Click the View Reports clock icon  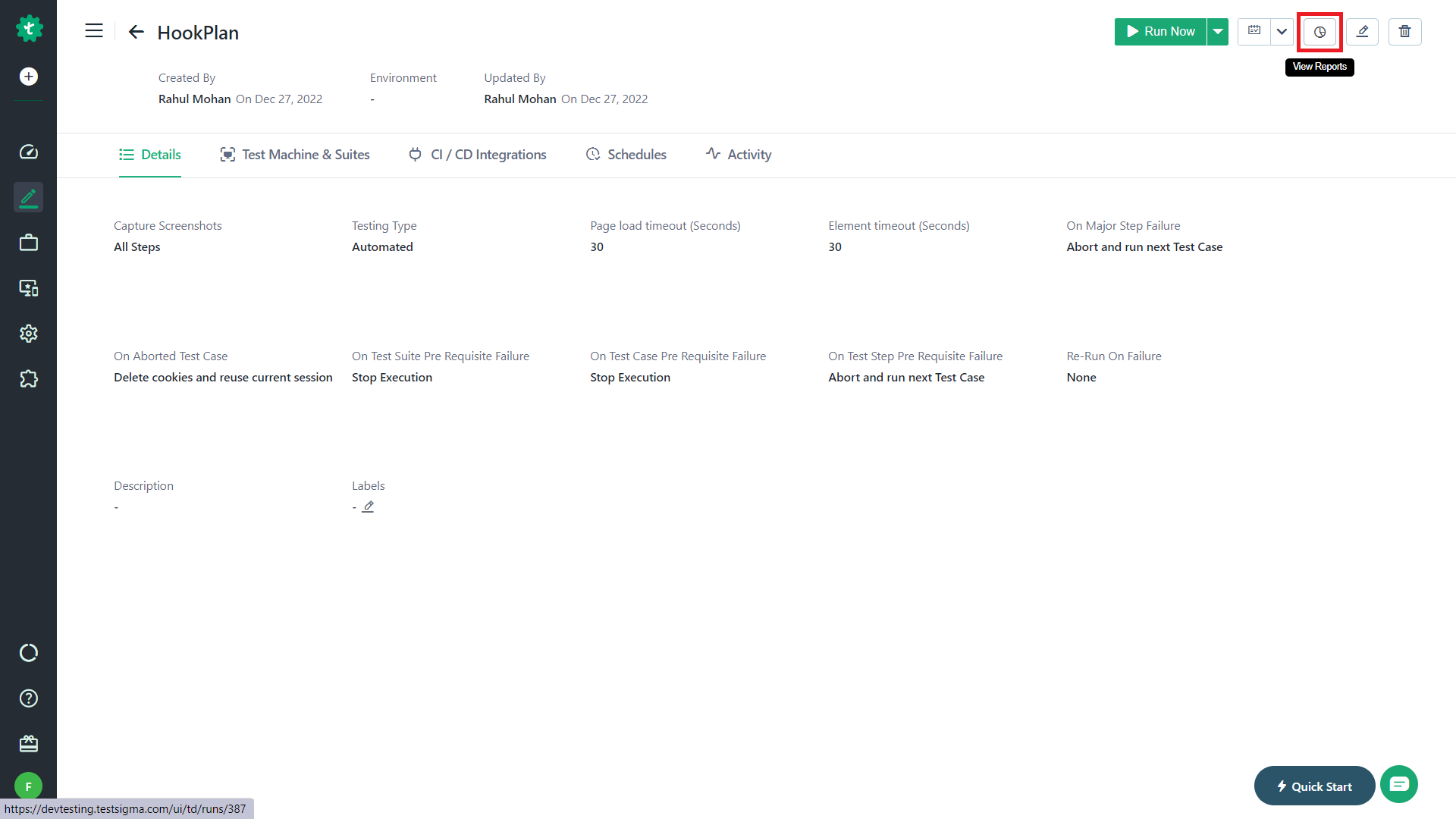[x=1319, y=32]
